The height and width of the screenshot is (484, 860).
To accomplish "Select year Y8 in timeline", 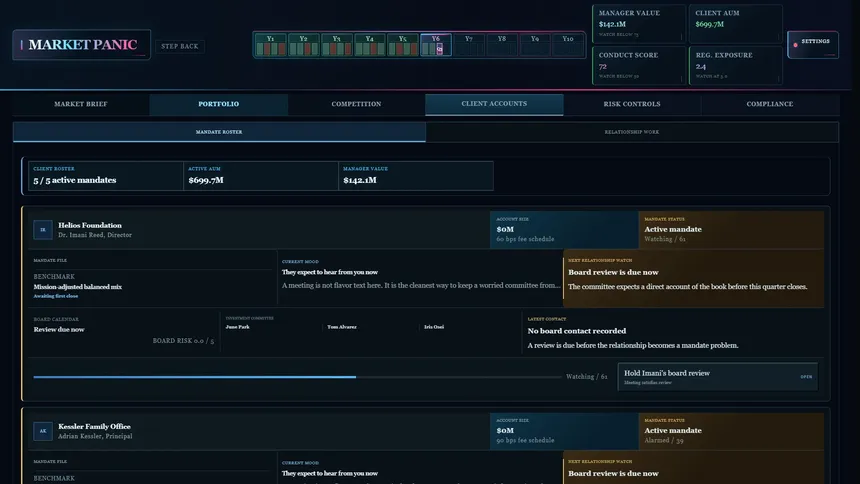I will point(502,44).
